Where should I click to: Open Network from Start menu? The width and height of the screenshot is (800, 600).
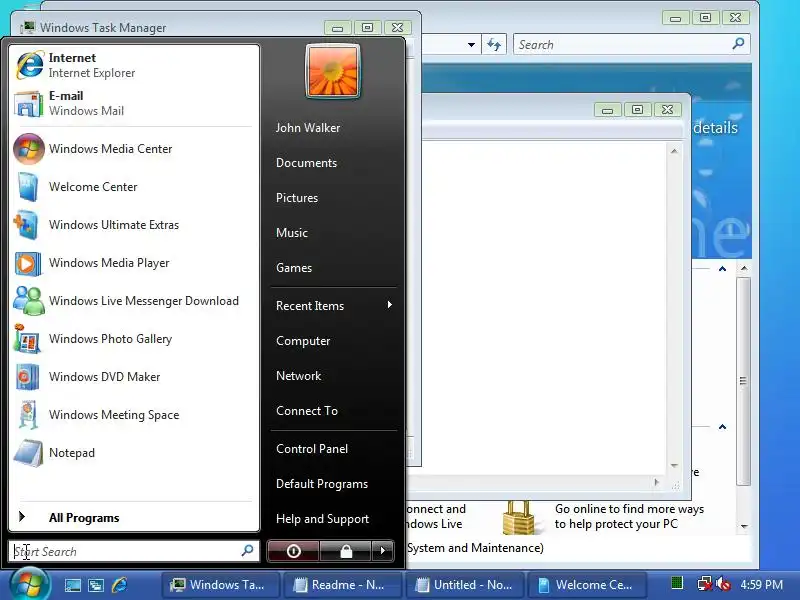[x=298, y=376]
